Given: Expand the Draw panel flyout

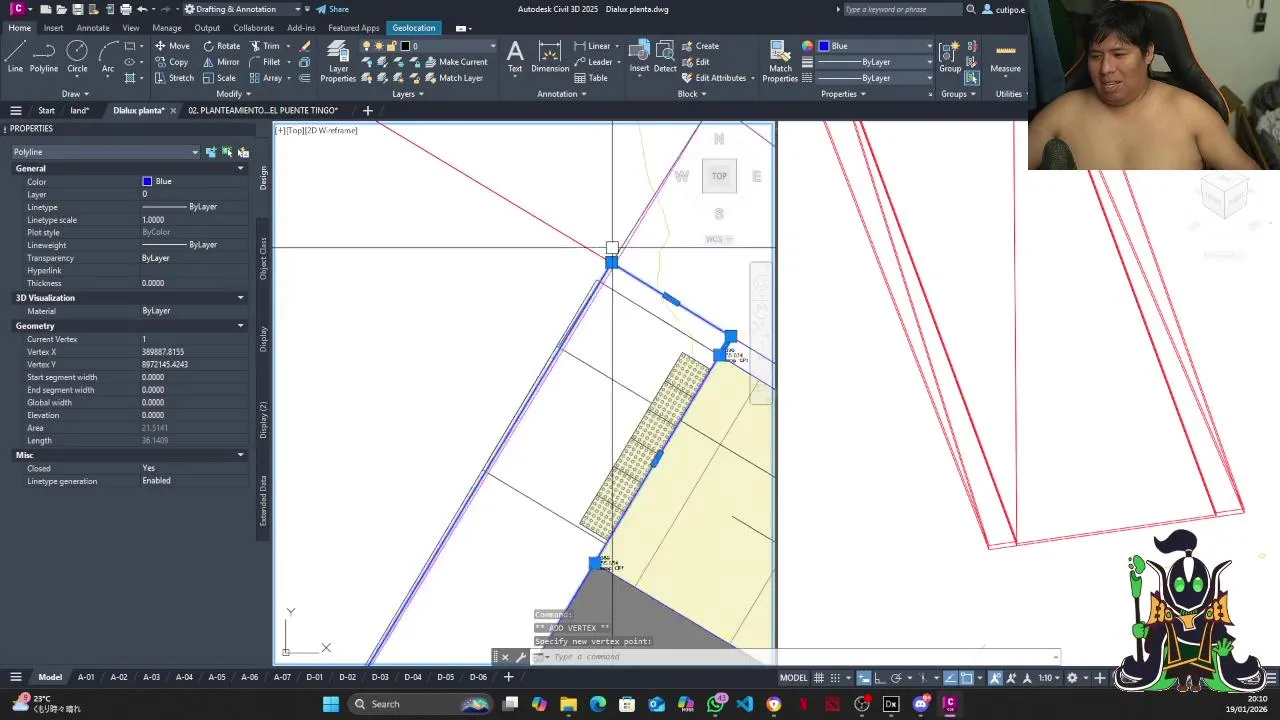Looking at the screenshot, I should click(75, 94).
